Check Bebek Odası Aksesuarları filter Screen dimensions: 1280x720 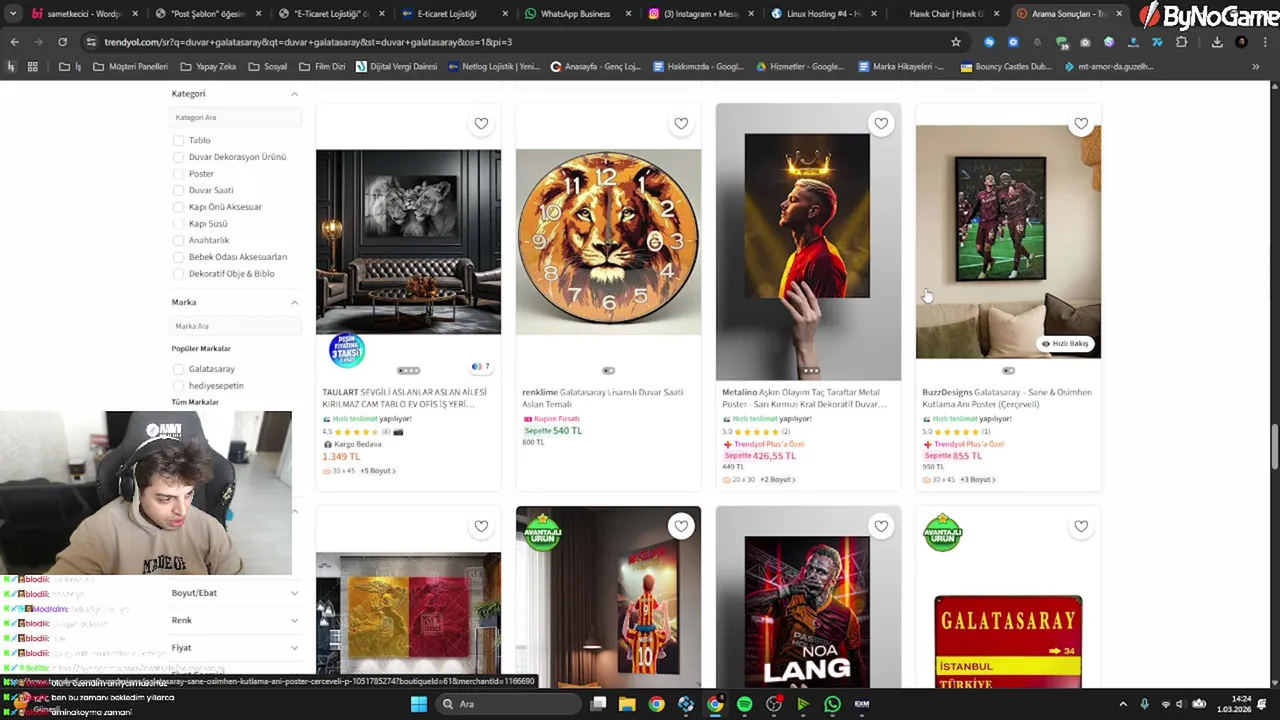pos(178,257)
